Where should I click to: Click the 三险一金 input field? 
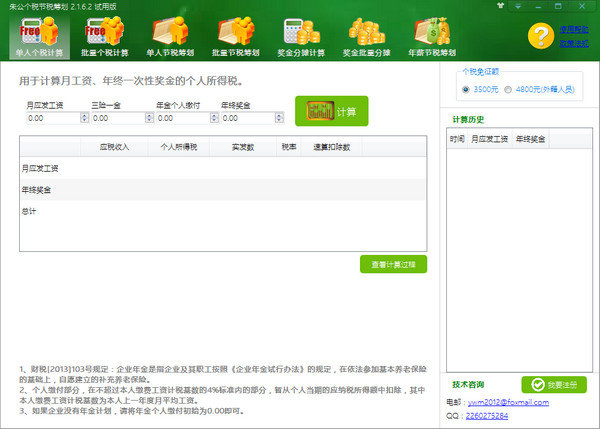point(118,118)
